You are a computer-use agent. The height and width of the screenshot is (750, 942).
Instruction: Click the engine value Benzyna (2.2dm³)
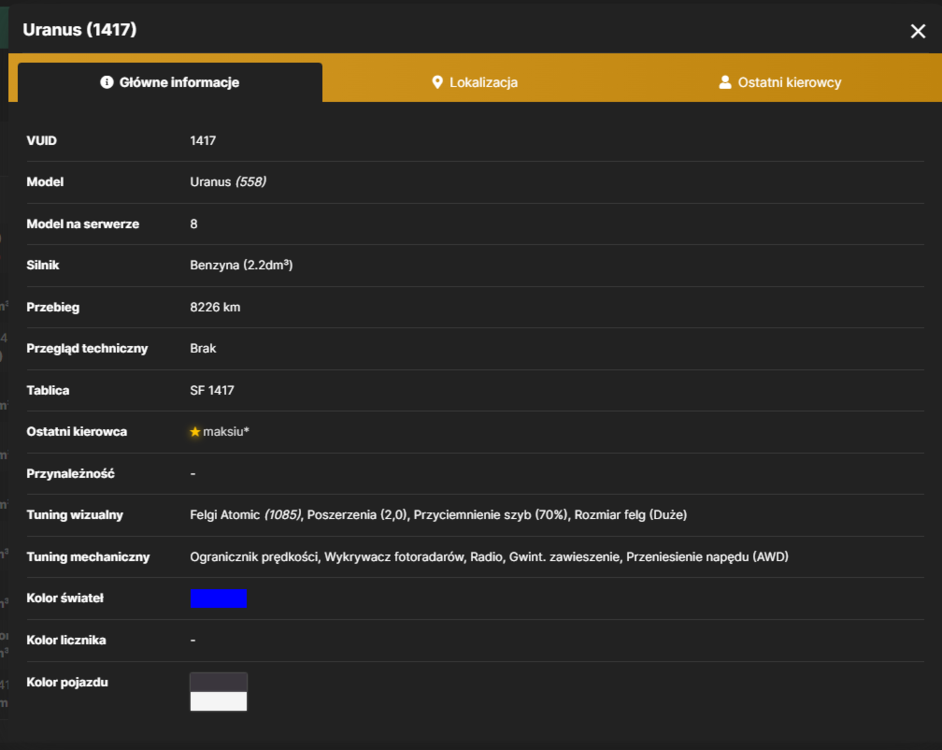pos(242,265)
